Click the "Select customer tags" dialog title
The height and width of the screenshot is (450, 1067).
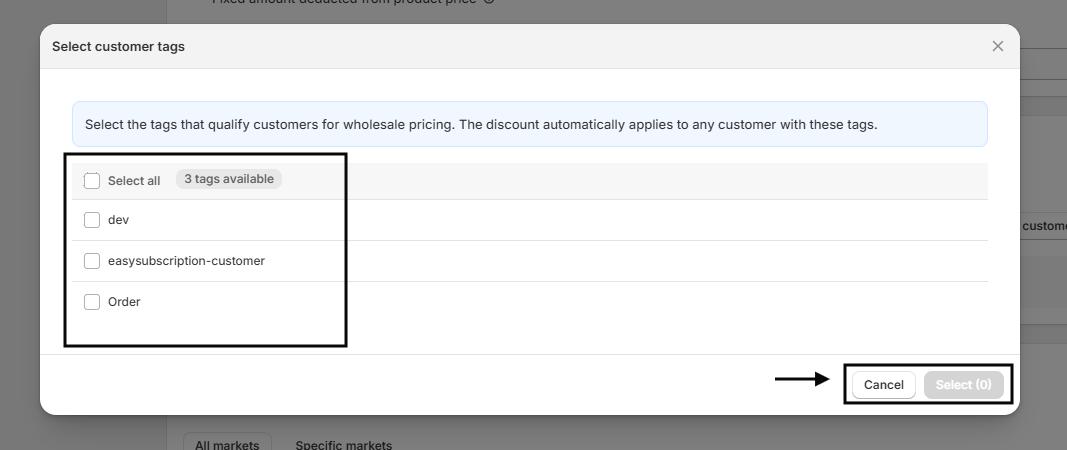coord(118,46)
